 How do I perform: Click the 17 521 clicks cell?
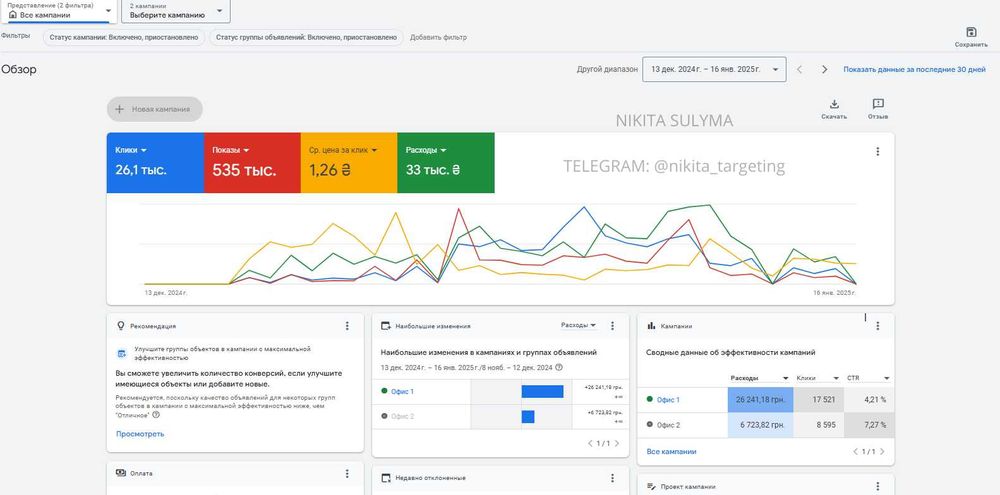[x=819, y=400]
